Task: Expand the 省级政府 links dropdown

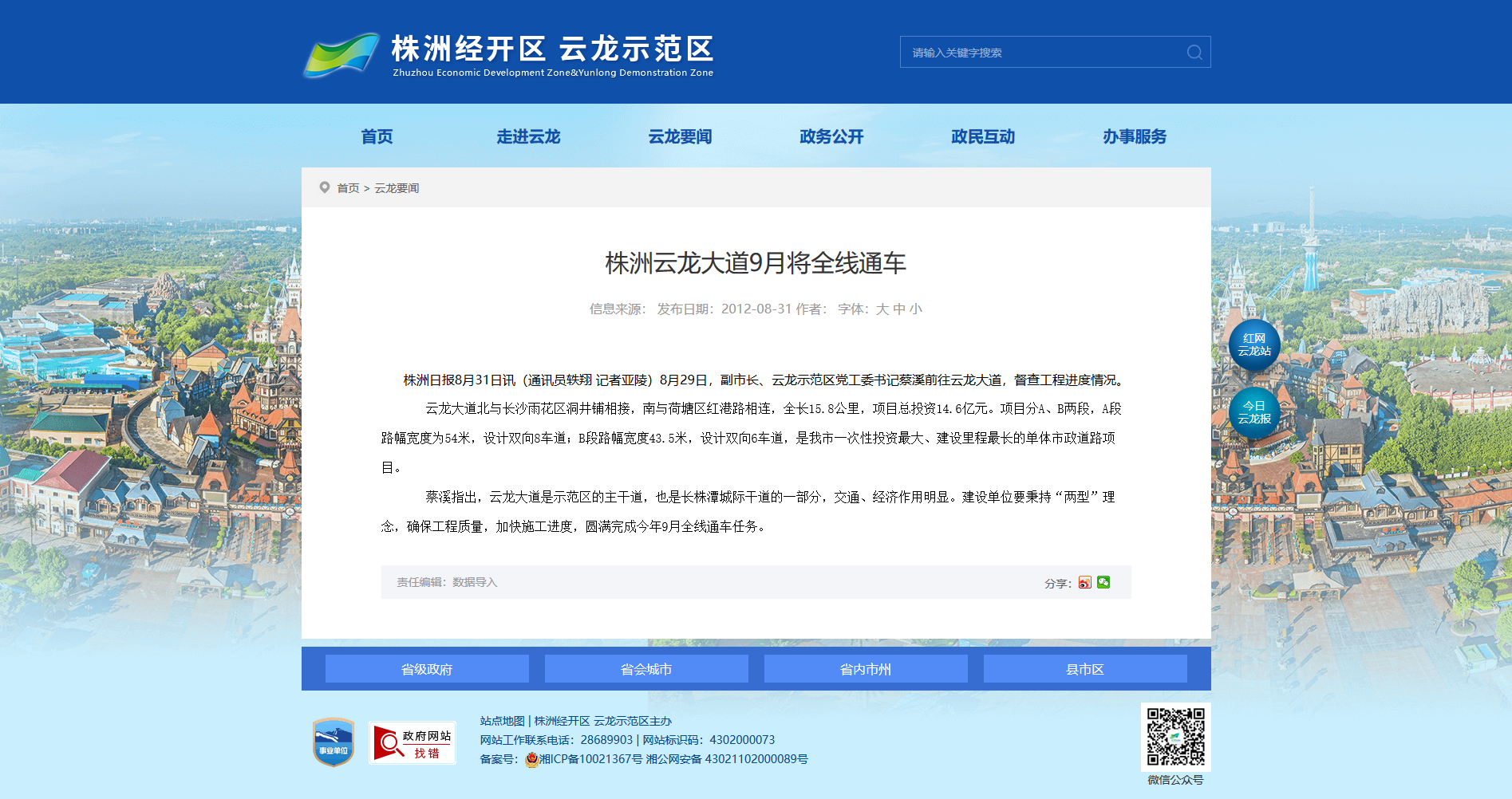Action: (x=427, y=669)
